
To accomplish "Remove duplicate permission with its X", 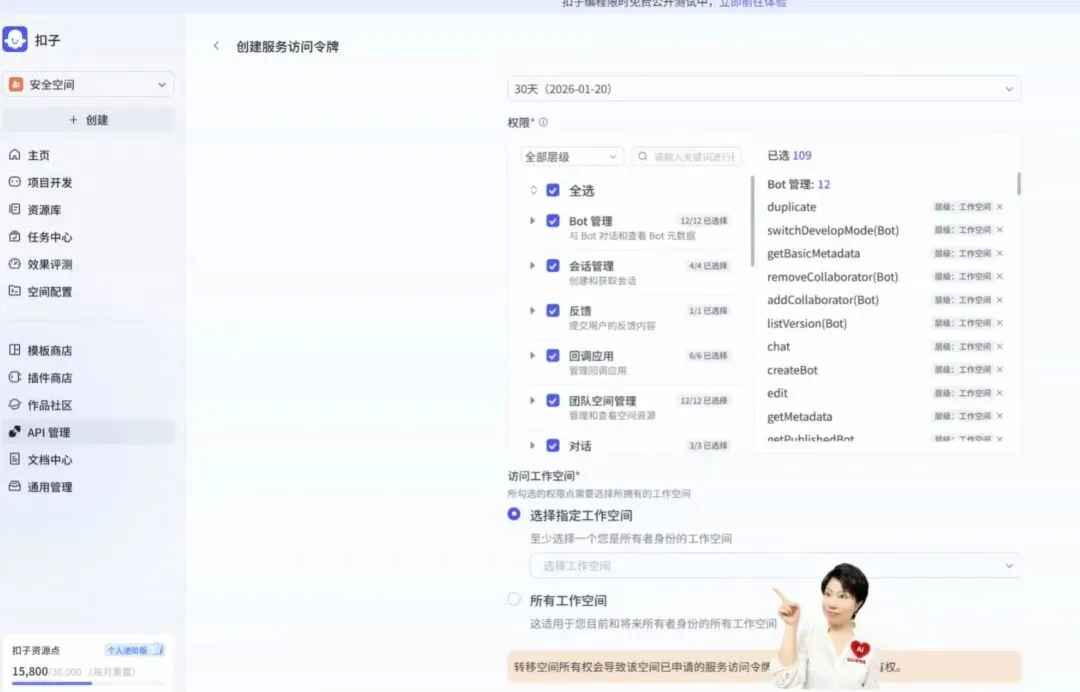I will (x=999, y=207).
